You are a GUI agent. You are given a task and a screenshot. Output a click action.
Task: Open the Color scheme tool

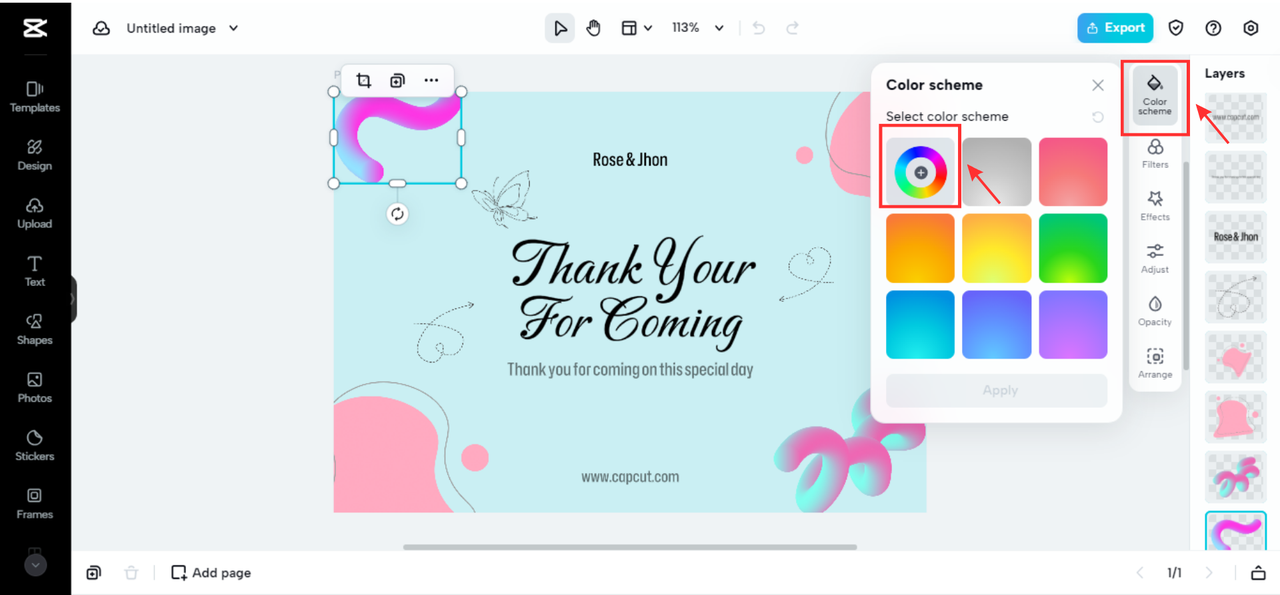(1155, 94)
